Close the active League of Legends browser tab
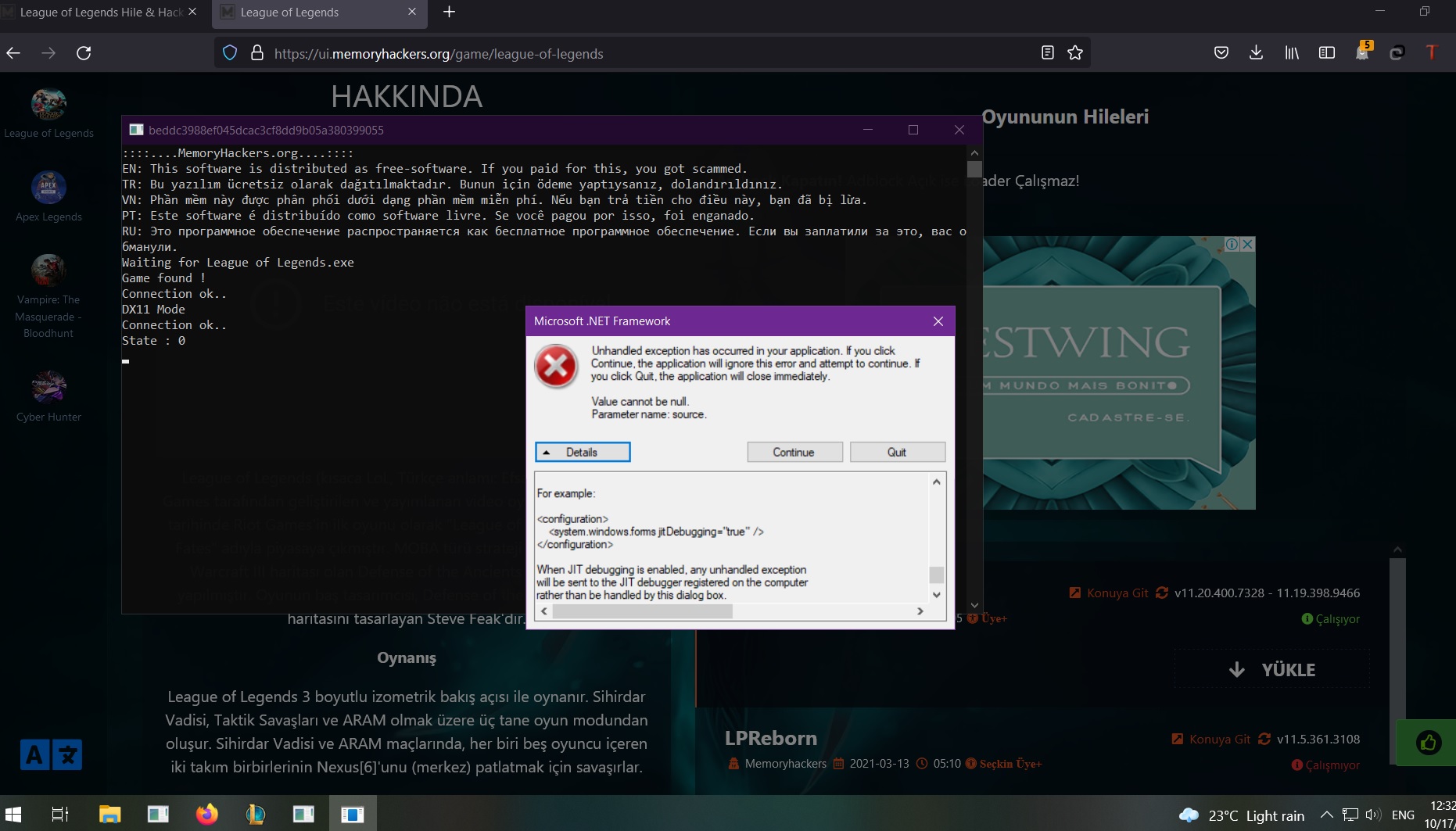The height and width of the screenshot is (831, 1456). [412, 12]
